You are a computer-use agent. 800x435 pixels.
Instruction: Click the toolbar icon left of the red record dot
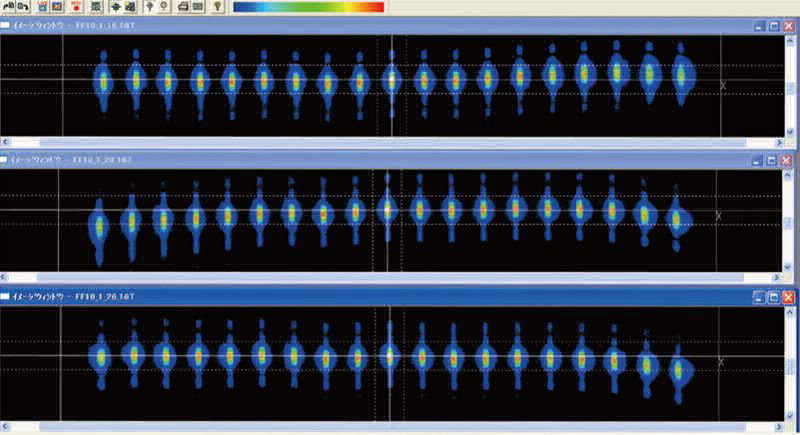point(58,7)
